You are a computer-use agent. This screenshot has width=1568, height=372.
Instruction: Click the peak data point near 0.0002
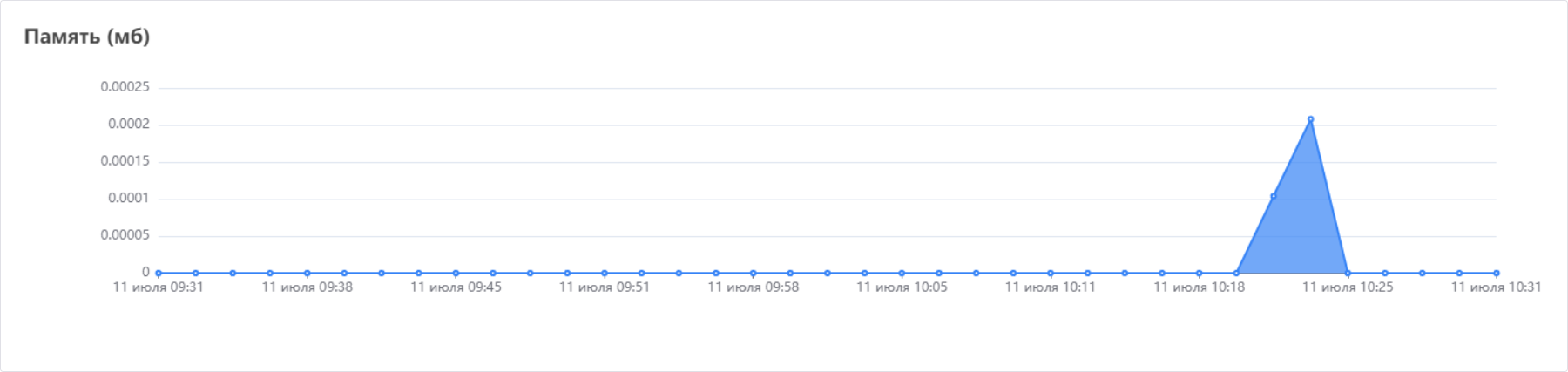pyautogui.click(x=1310, y=119)
